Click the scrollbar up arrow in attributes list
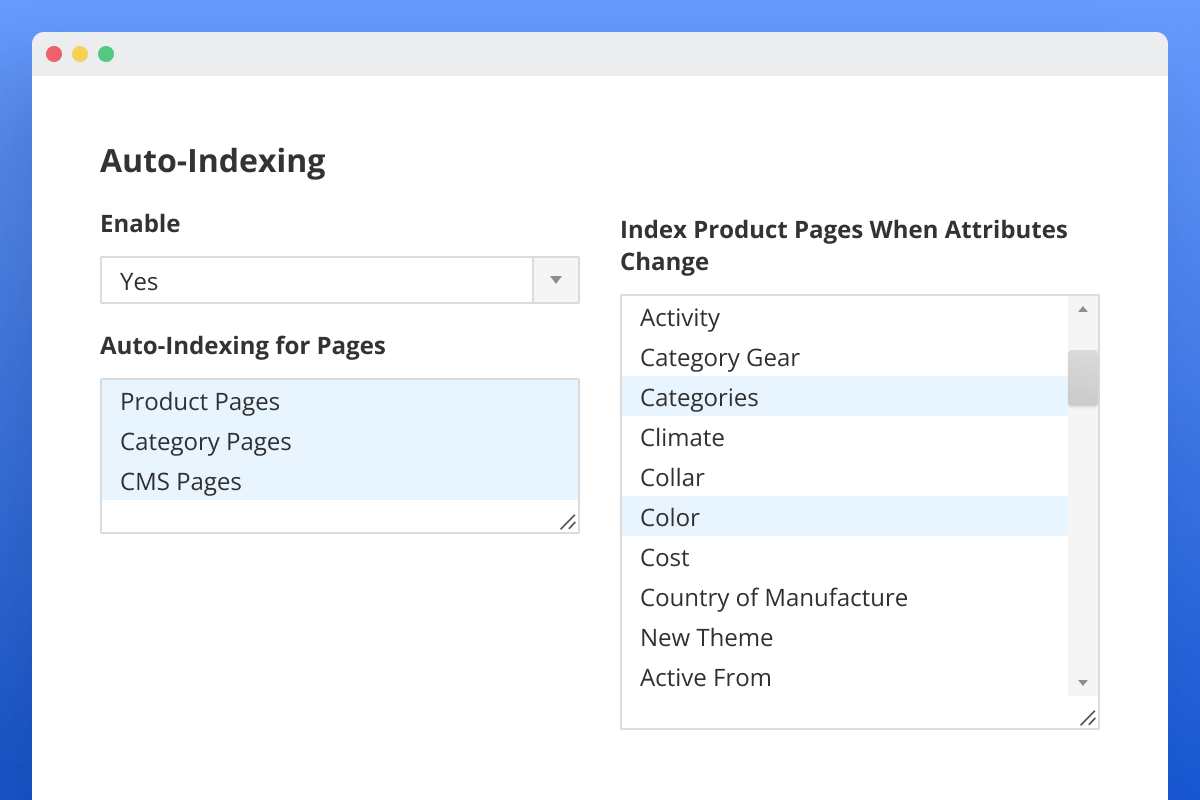Screen dimensions: 1200x800 point(1083,309)
